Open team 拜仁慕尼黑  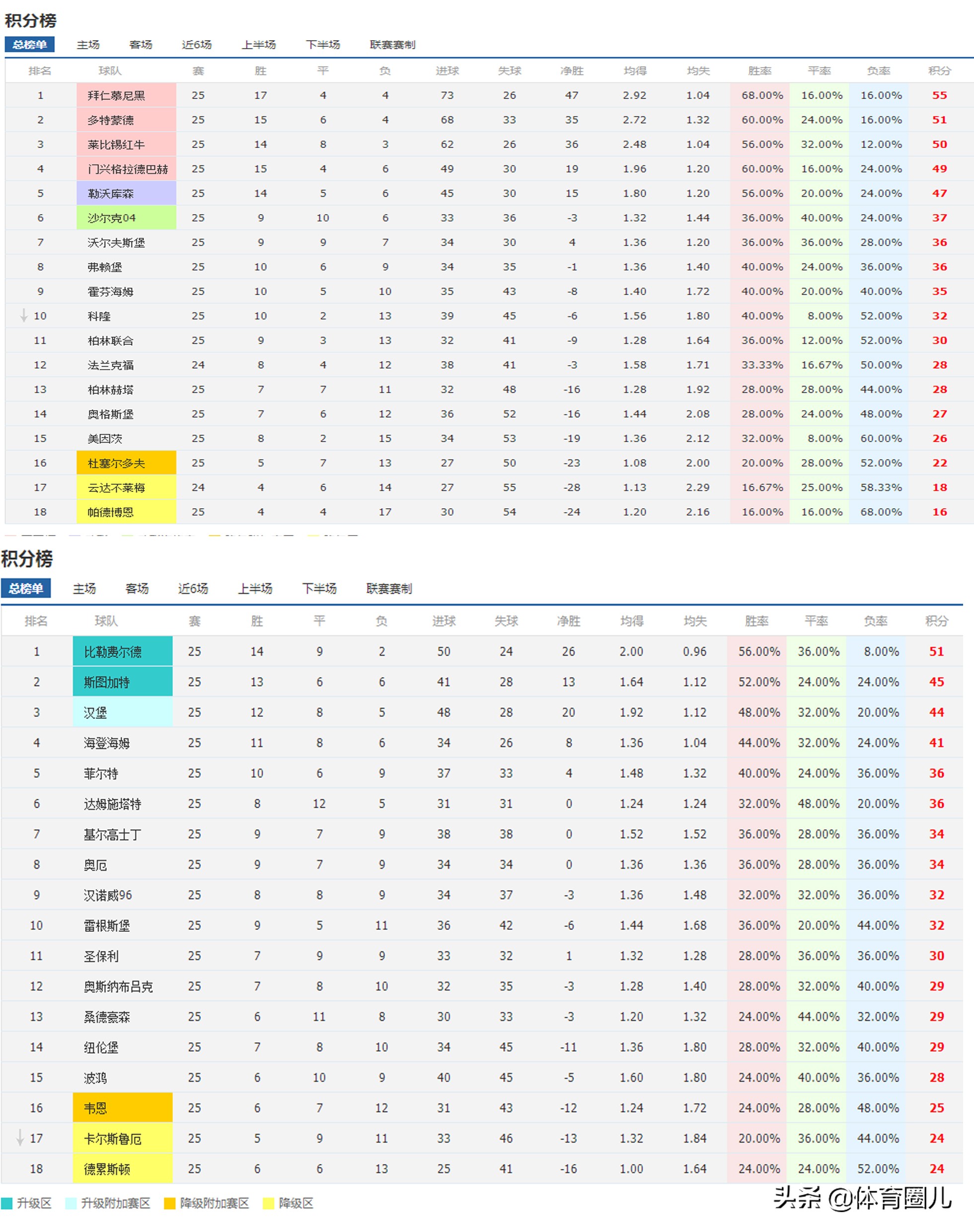coord(116,95)
